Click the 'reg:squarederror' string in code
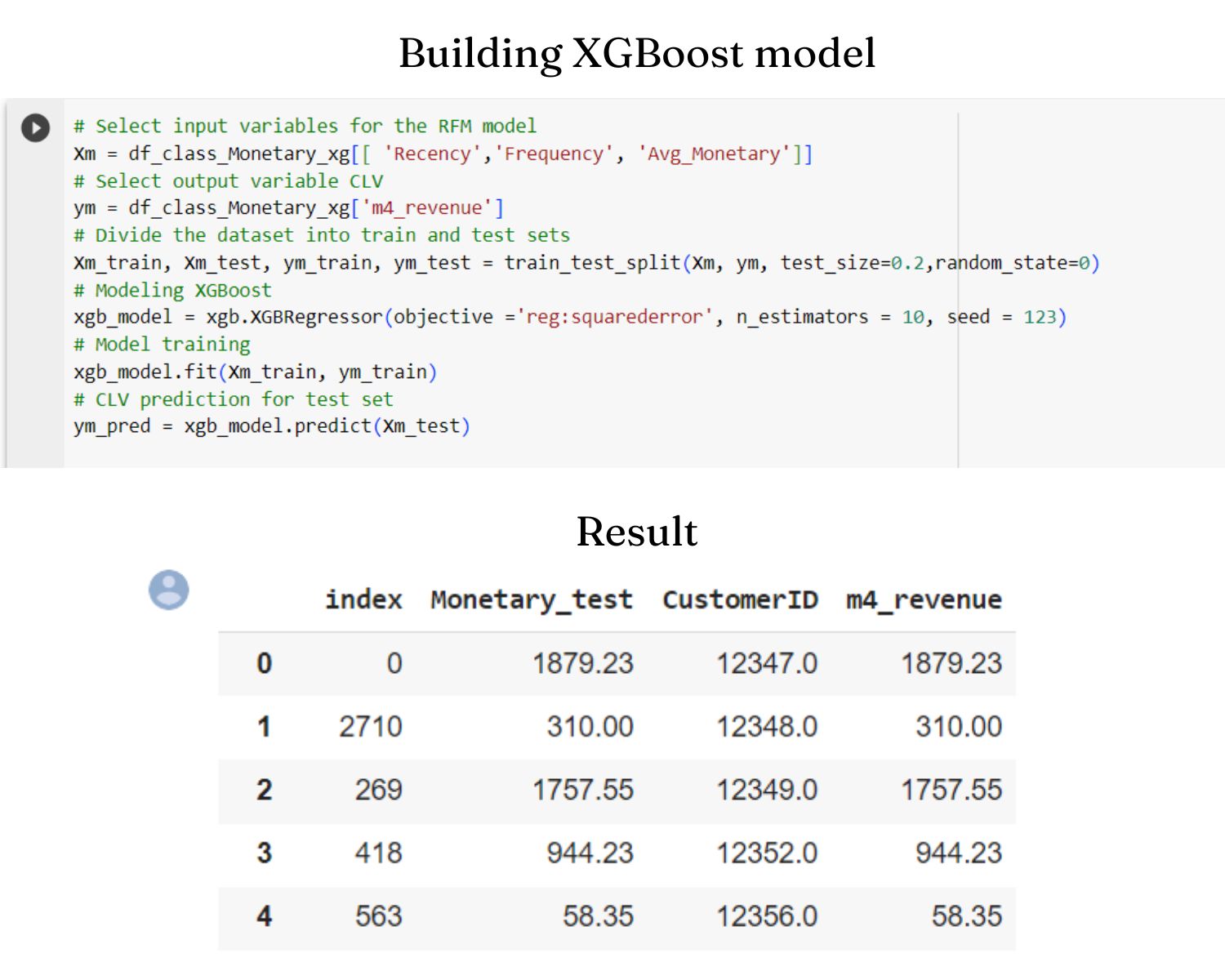This screenshot has height=980, width=1225. coord(615,317)
